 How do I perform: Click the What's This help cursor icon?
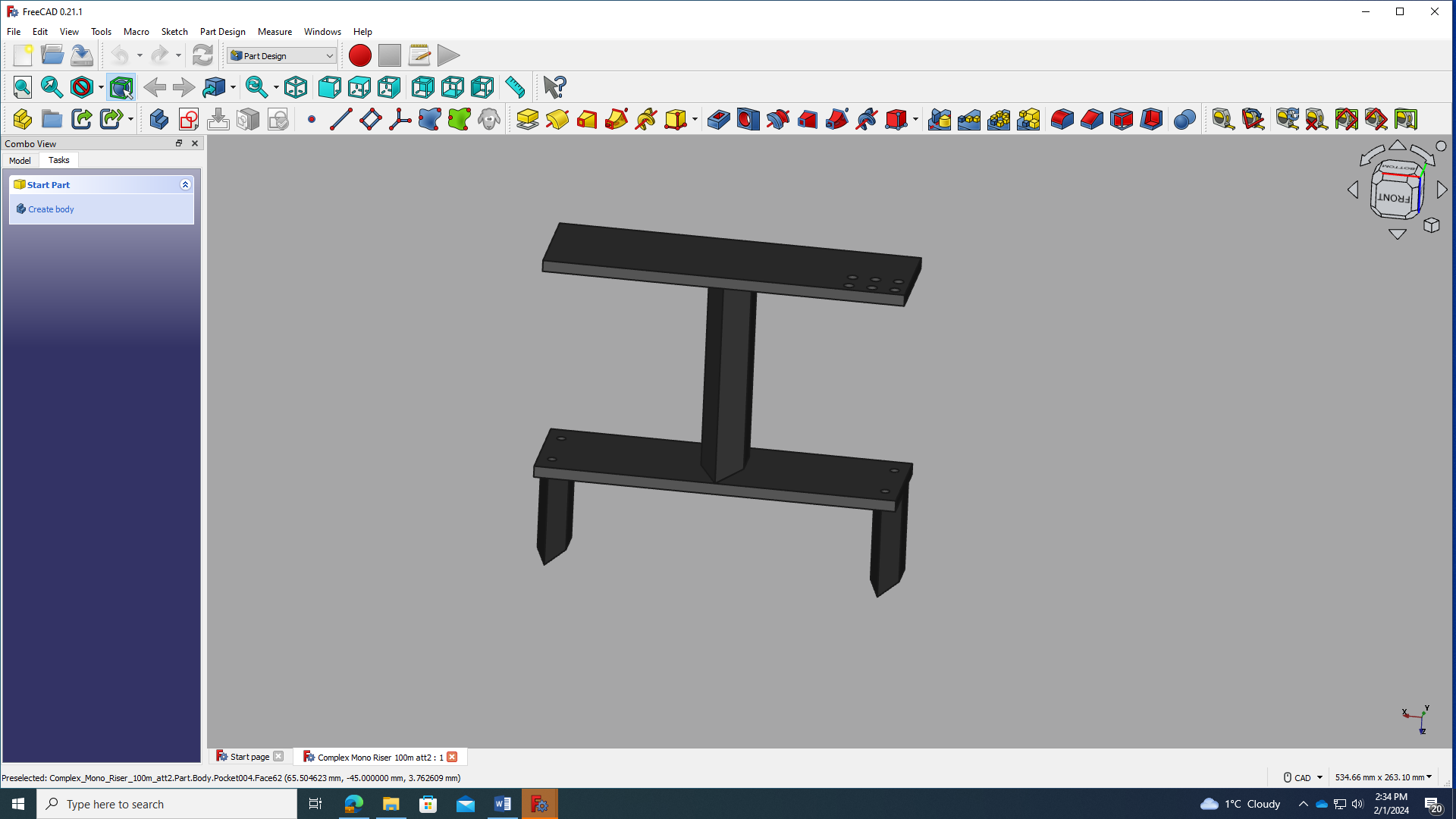pos(554,87)
